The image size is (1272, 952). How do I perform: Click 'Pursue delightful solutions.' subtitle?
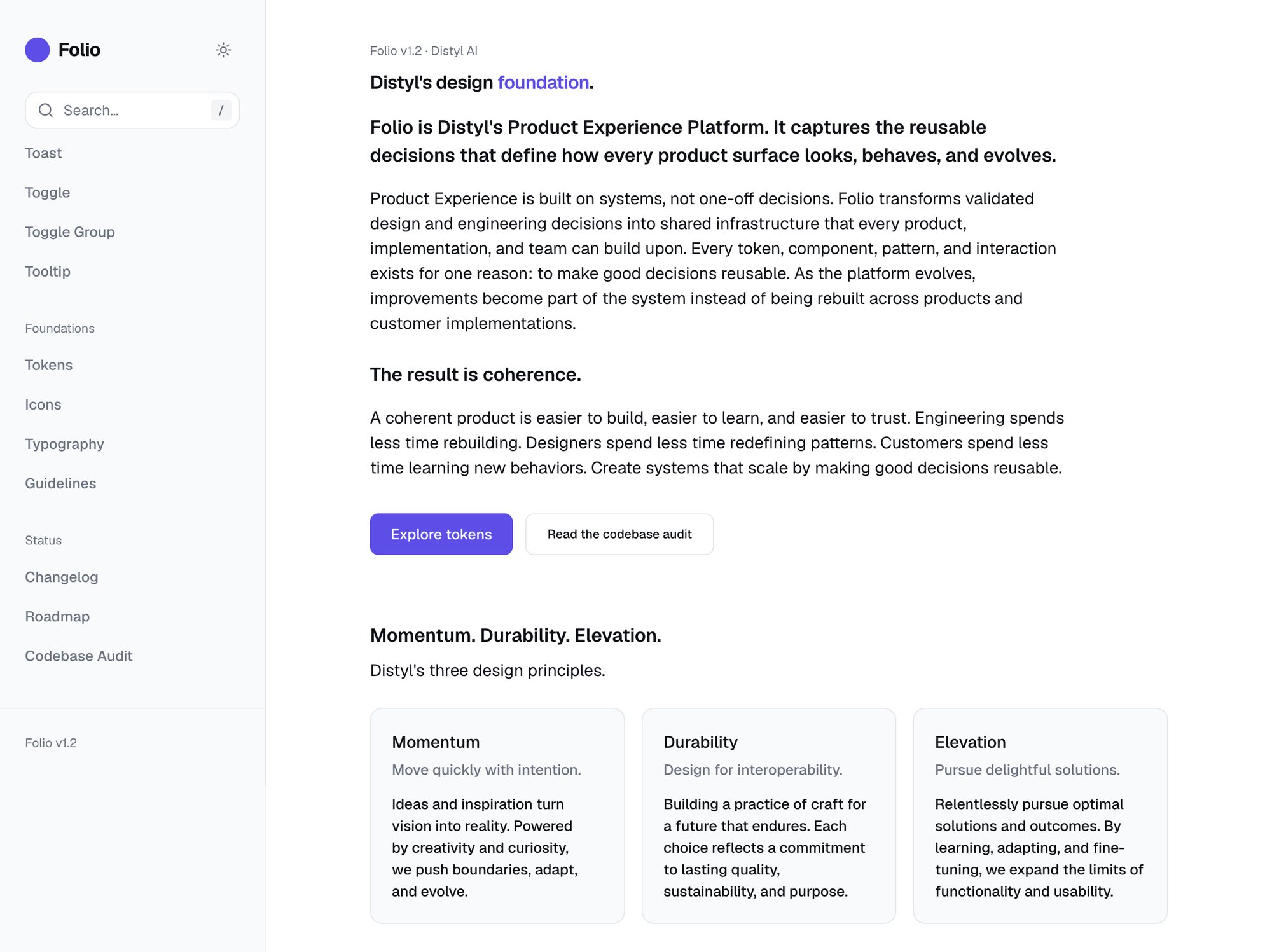click(x=1027, y=769)
